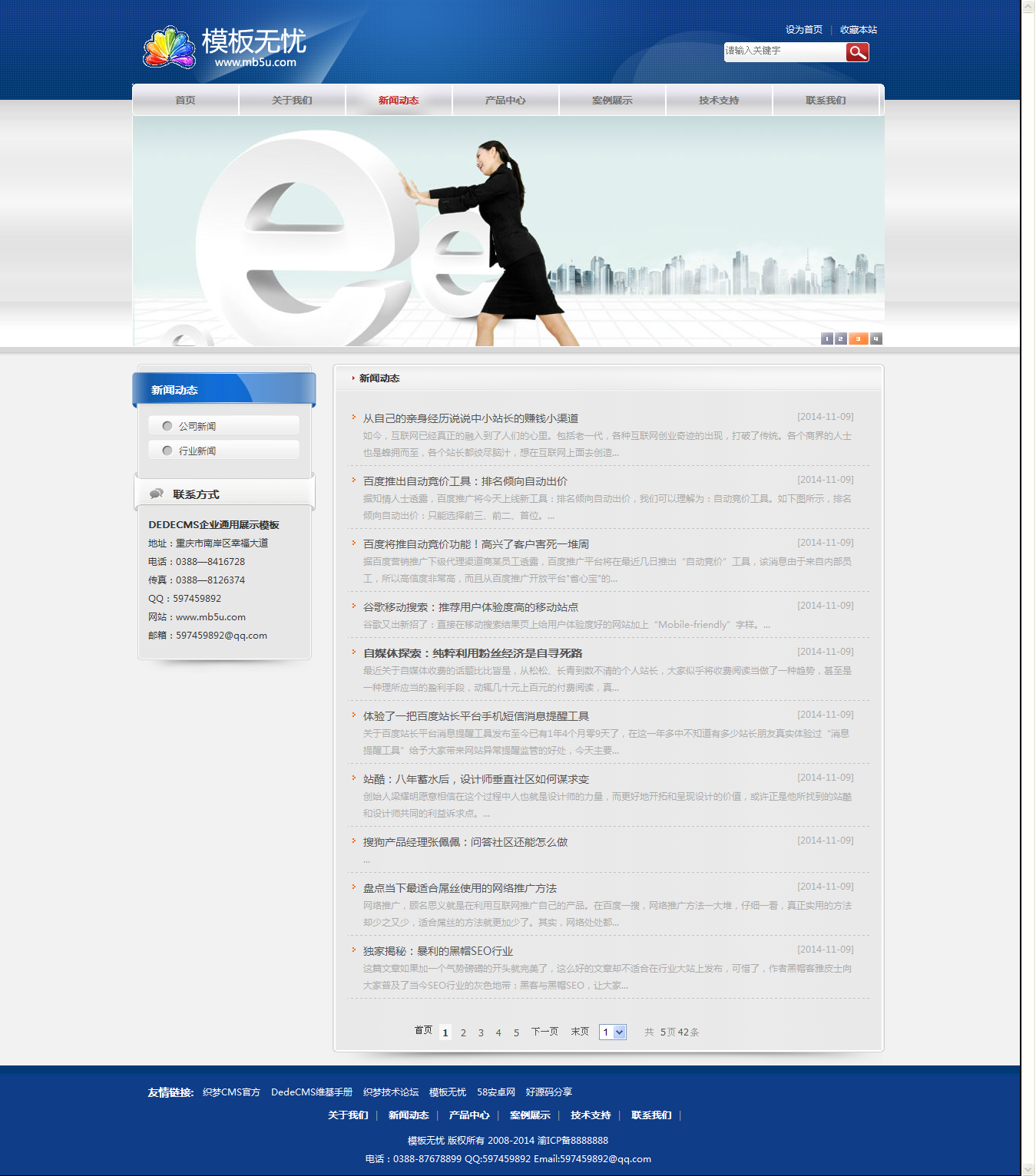Switch to banner slide 1

point(827,339)
